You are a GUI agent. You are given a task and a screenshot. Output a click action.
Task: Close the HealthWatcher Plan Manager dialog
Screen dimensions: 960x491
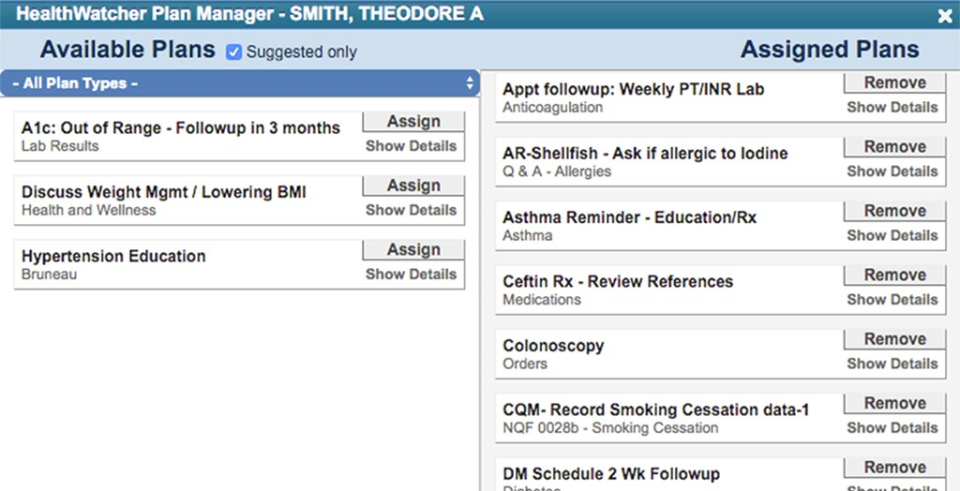tap(945, 15)
